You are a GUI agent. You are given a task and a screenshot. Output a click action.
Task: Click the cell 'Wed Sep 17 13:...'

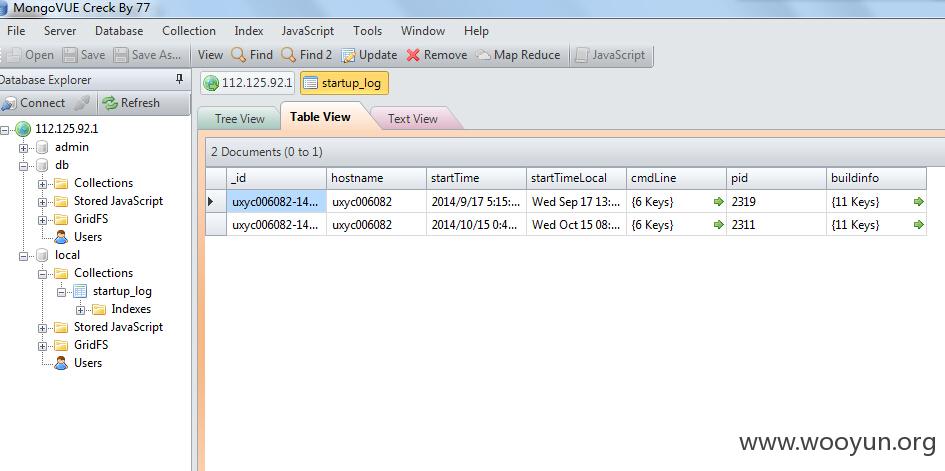click(577, 202)
